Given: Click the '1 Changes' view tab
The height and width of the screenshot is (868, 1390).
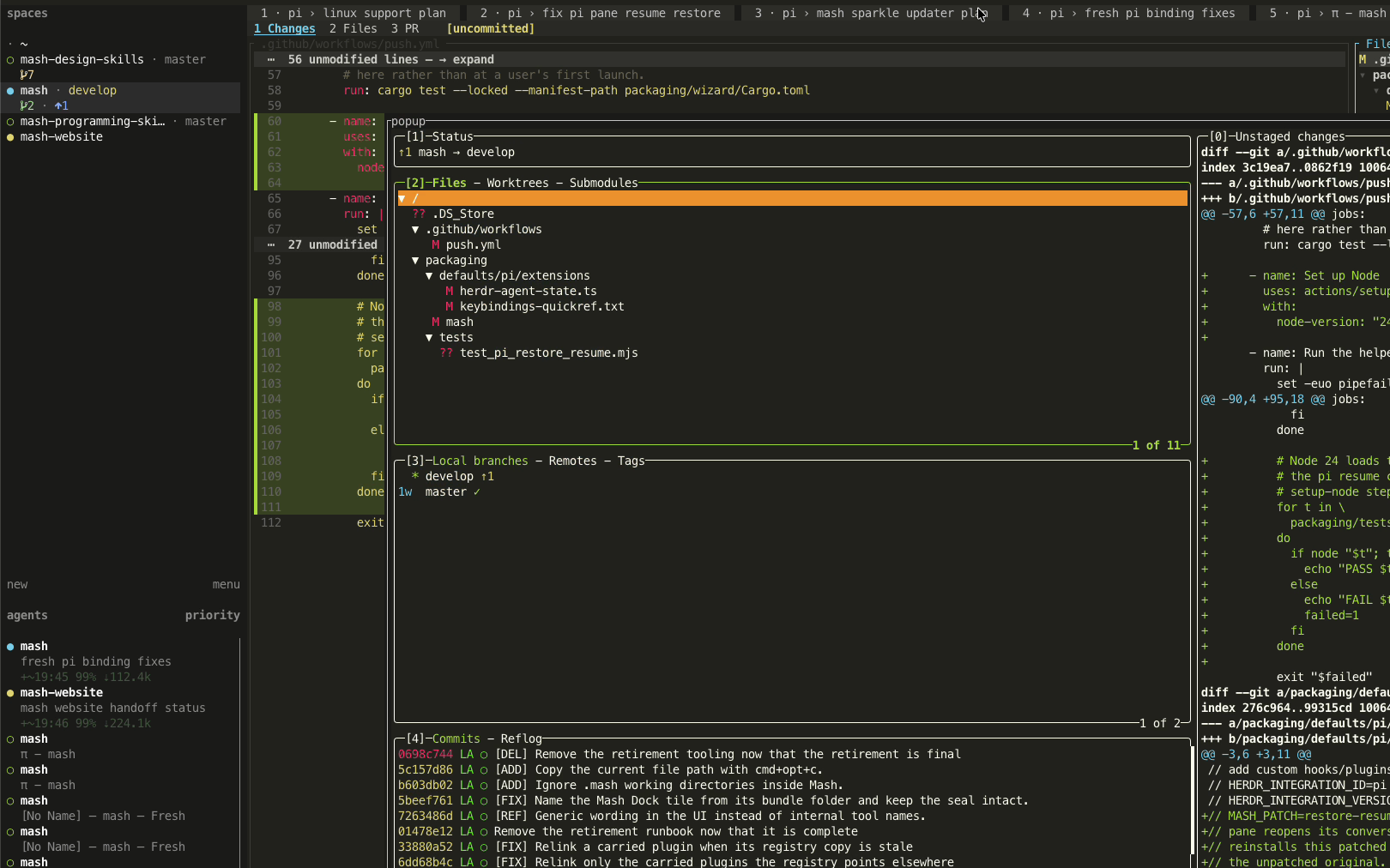Looking at the screenshot, I should pos(285,29).
